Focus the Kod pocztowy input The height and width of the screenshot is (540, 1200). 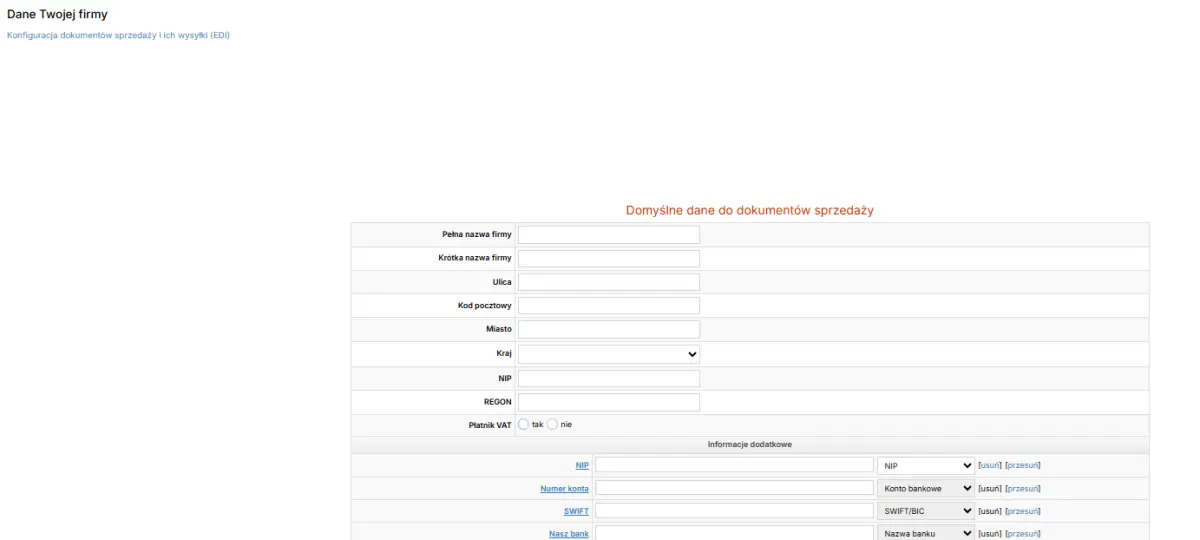click(608, 306)
